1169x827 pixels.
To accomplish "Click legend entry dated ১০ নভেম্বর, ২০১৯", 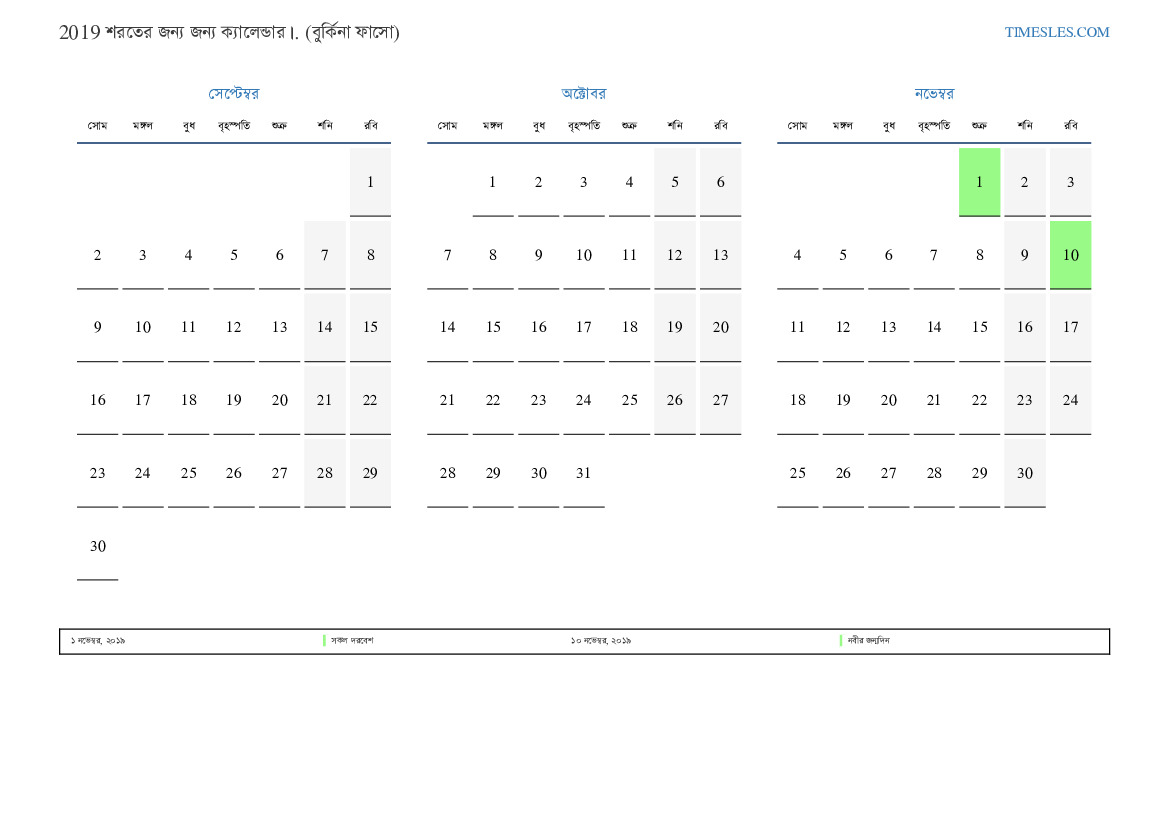I will pos(601,641).
